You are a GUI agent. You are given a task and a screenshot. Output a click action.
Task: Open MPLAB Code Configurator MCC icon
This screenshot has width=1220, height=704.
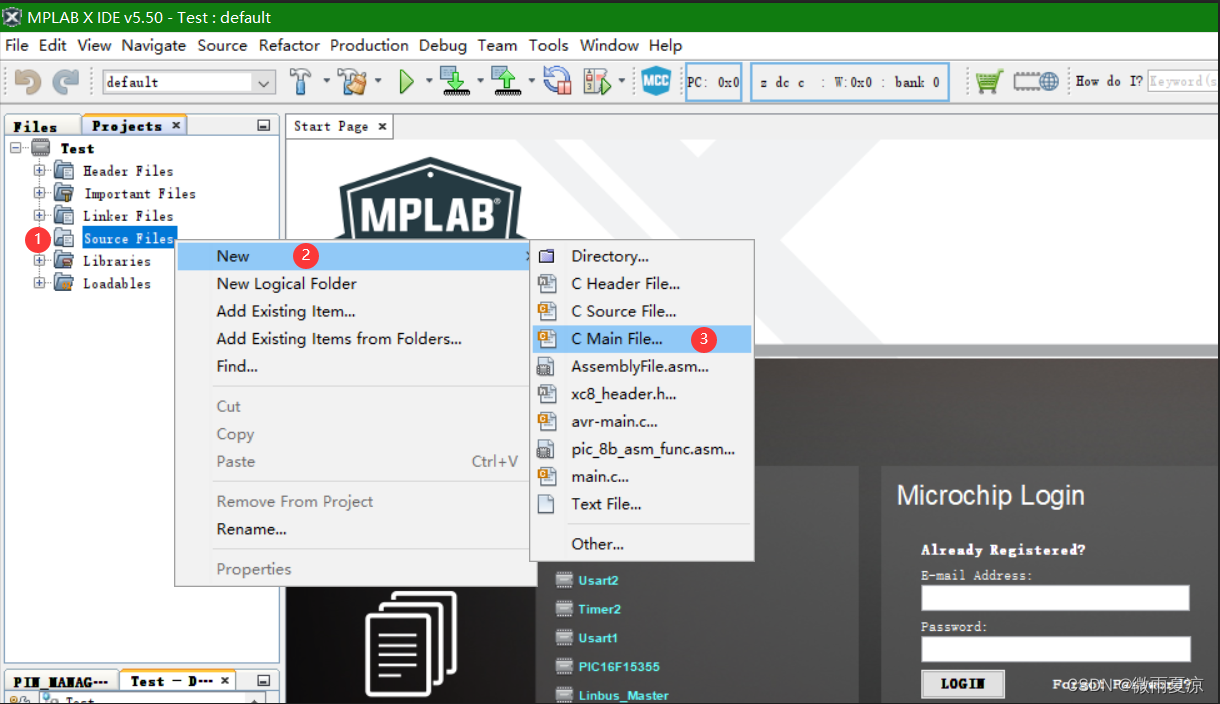656,82
